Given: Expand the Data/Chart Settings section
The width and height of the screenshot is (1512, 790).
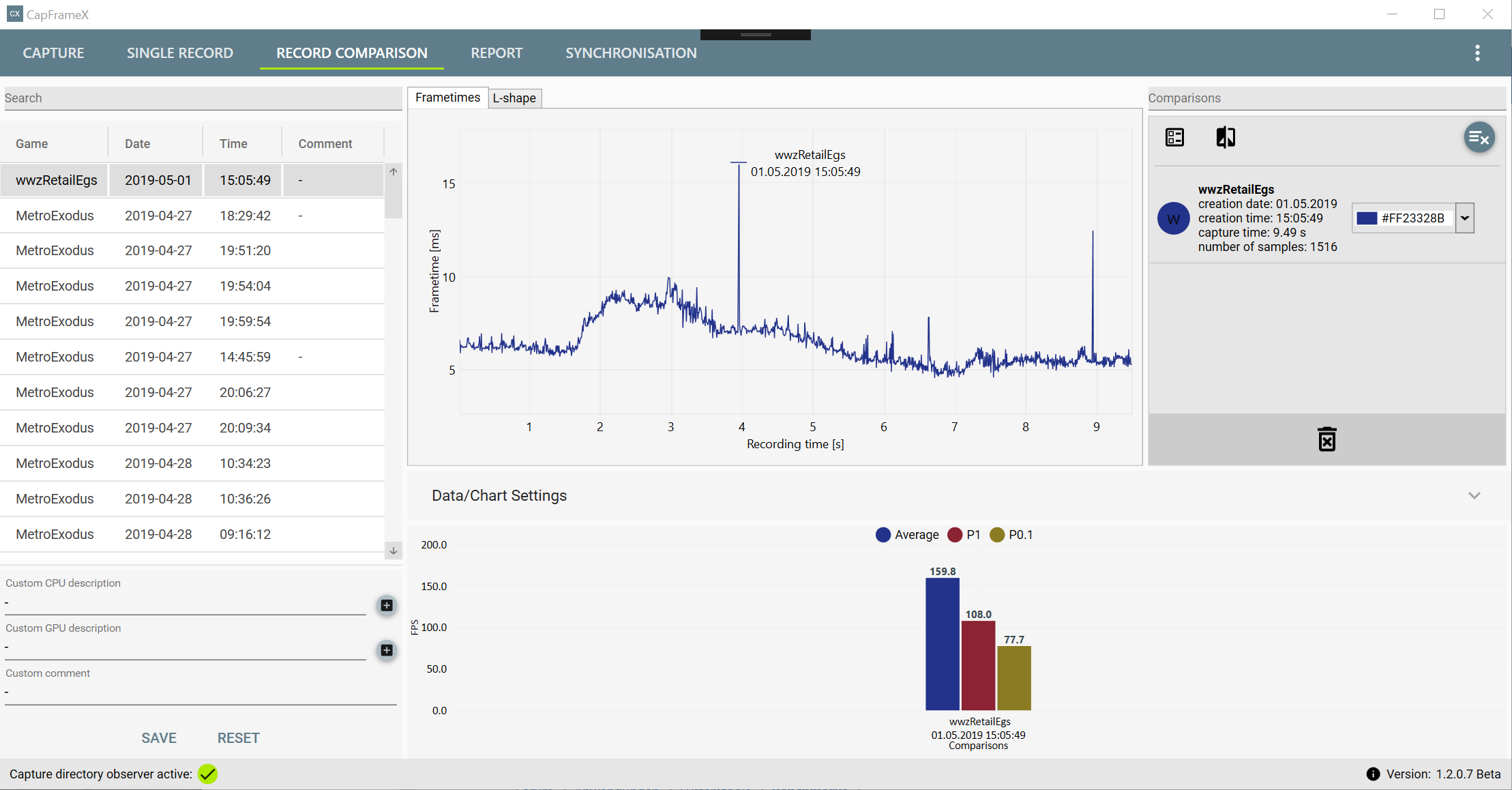Looking at the screenshot, I should point(1474,496).
